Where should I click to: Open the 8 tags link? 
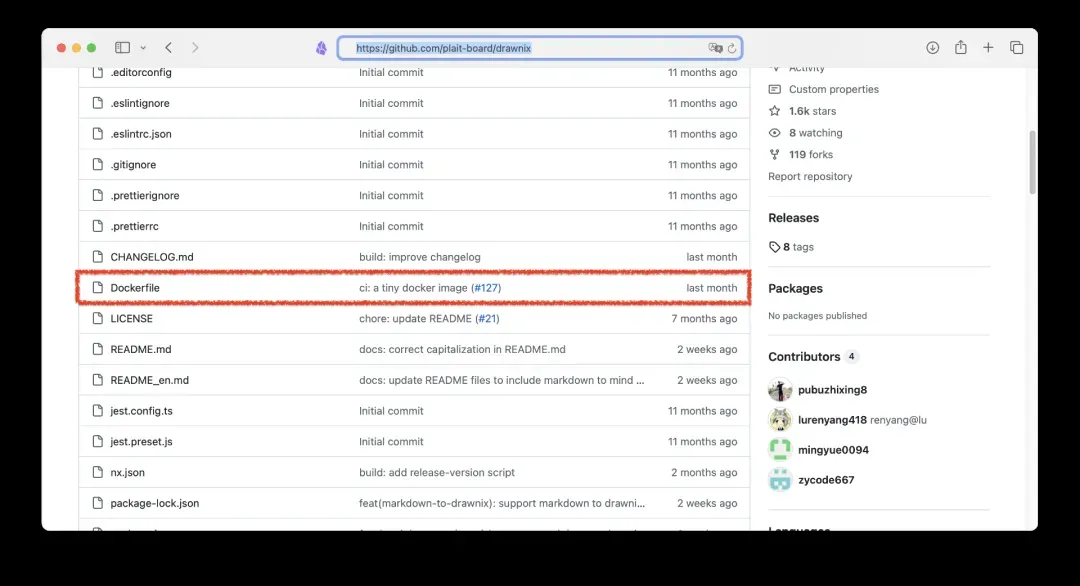[798, 247]
